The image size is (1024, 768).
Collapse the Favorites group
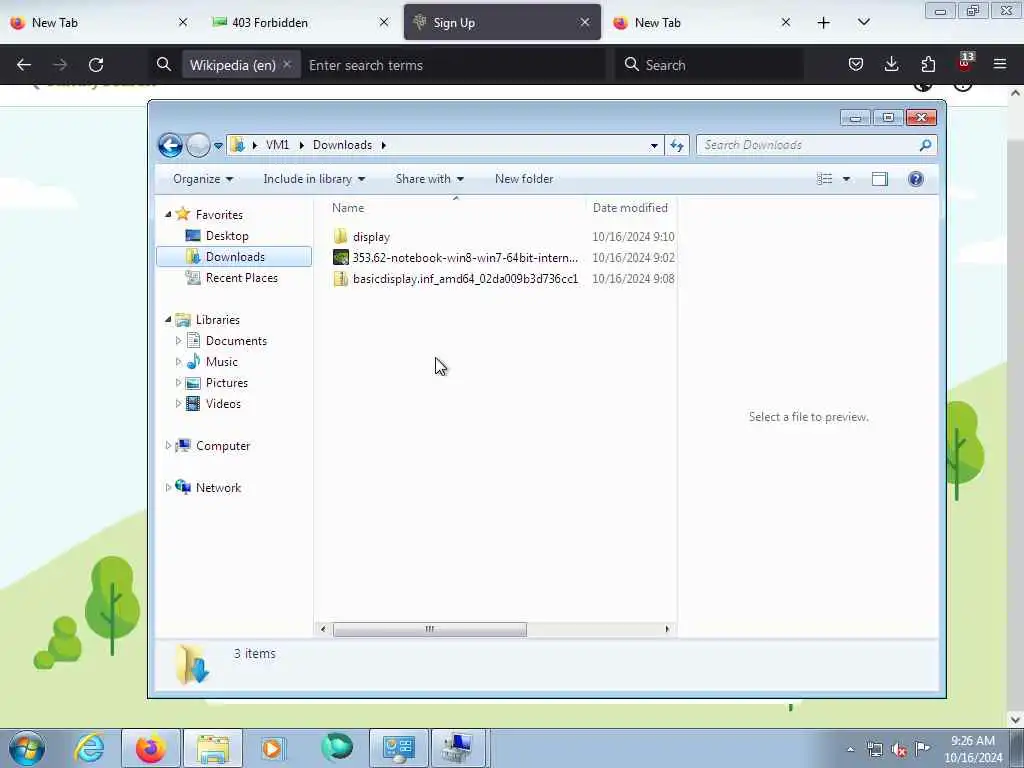pos(168,214)
